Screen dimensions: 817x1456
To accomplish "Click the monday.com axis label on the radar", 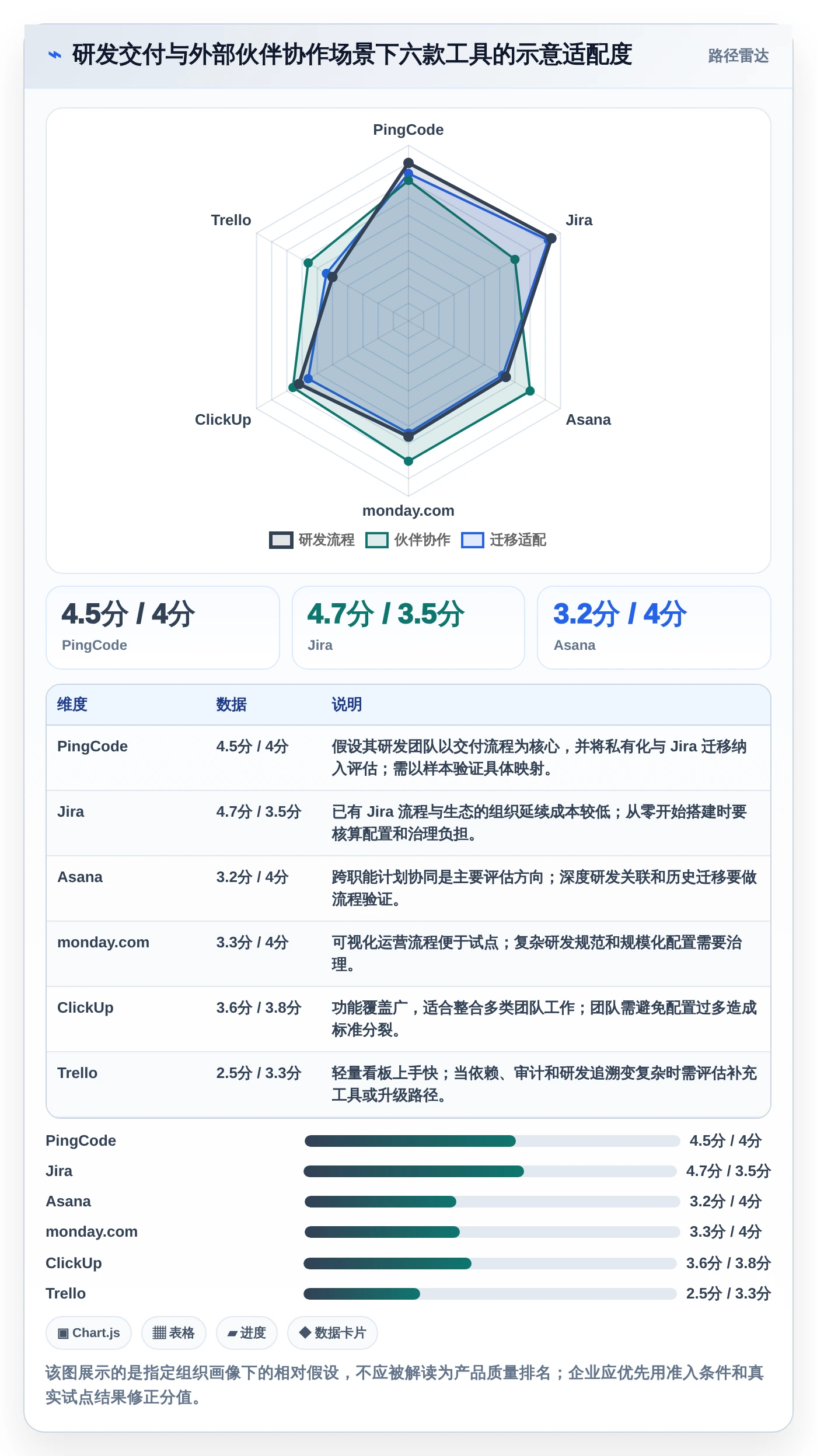I will (408, 510).
